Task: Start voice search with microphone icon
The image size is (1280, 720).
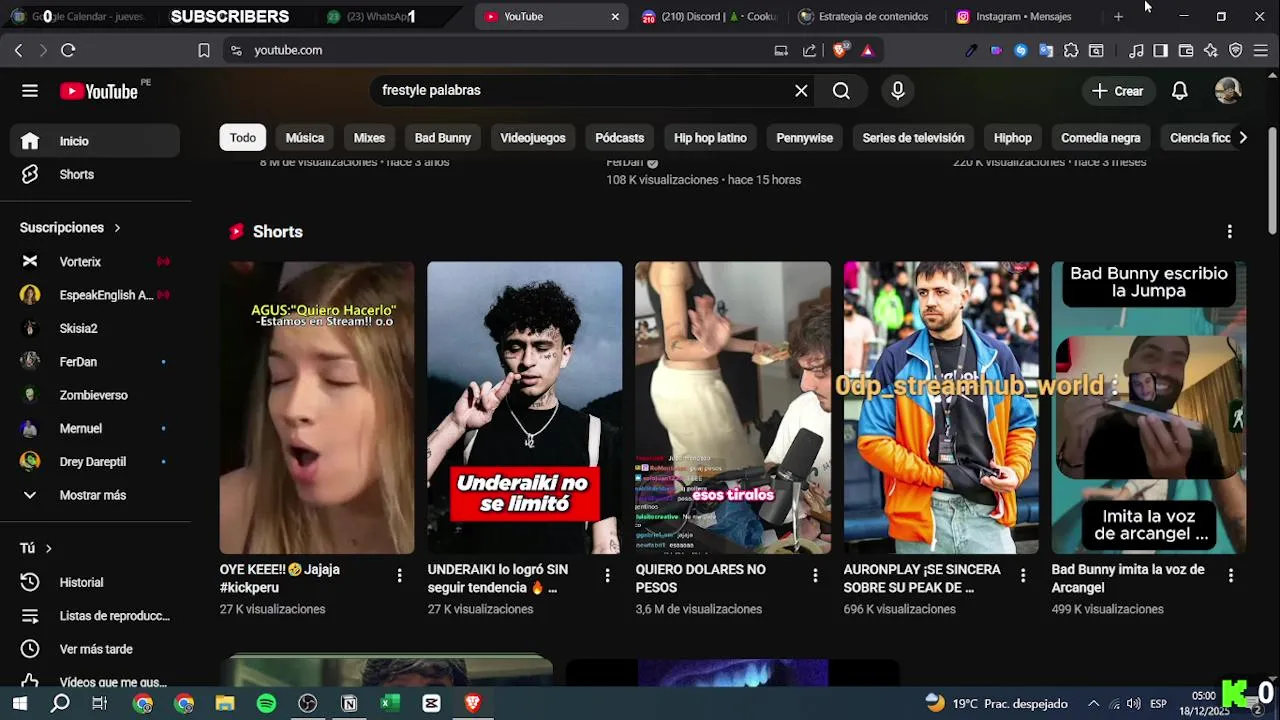Action: 898,91
